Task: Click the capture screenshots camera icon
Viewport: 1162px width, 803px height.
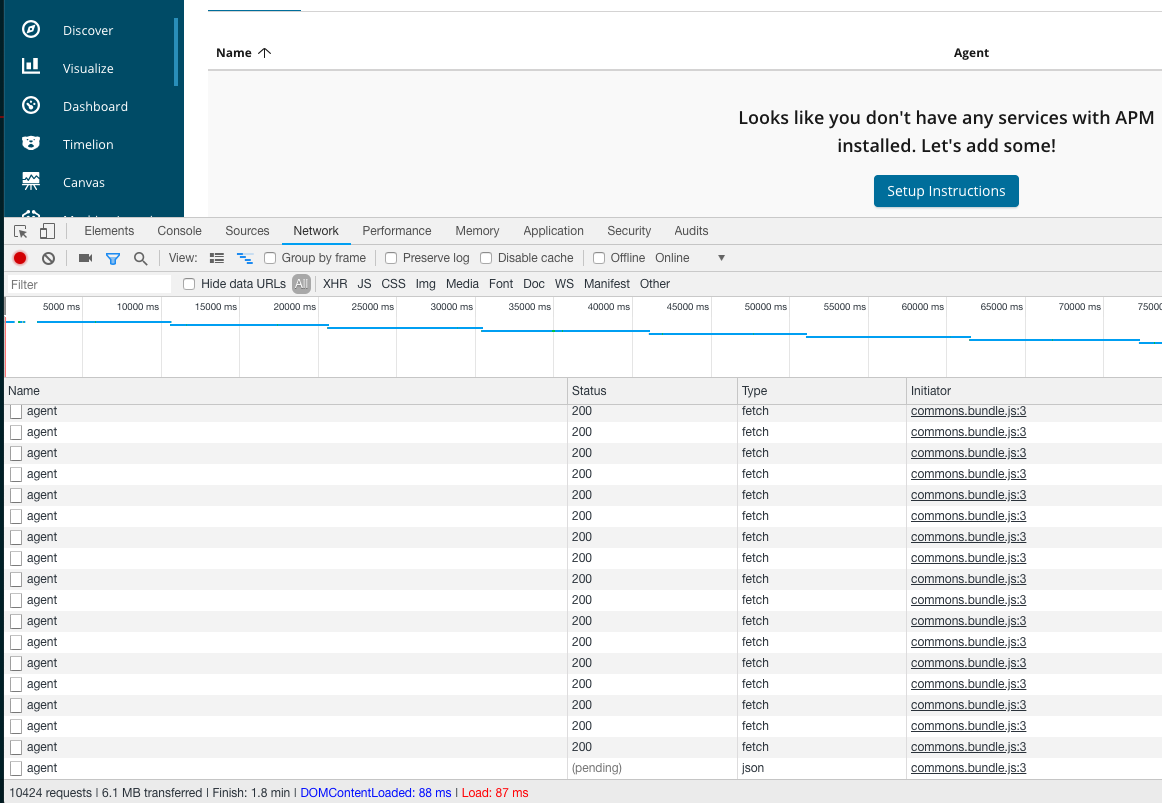Action: (85, 258)
